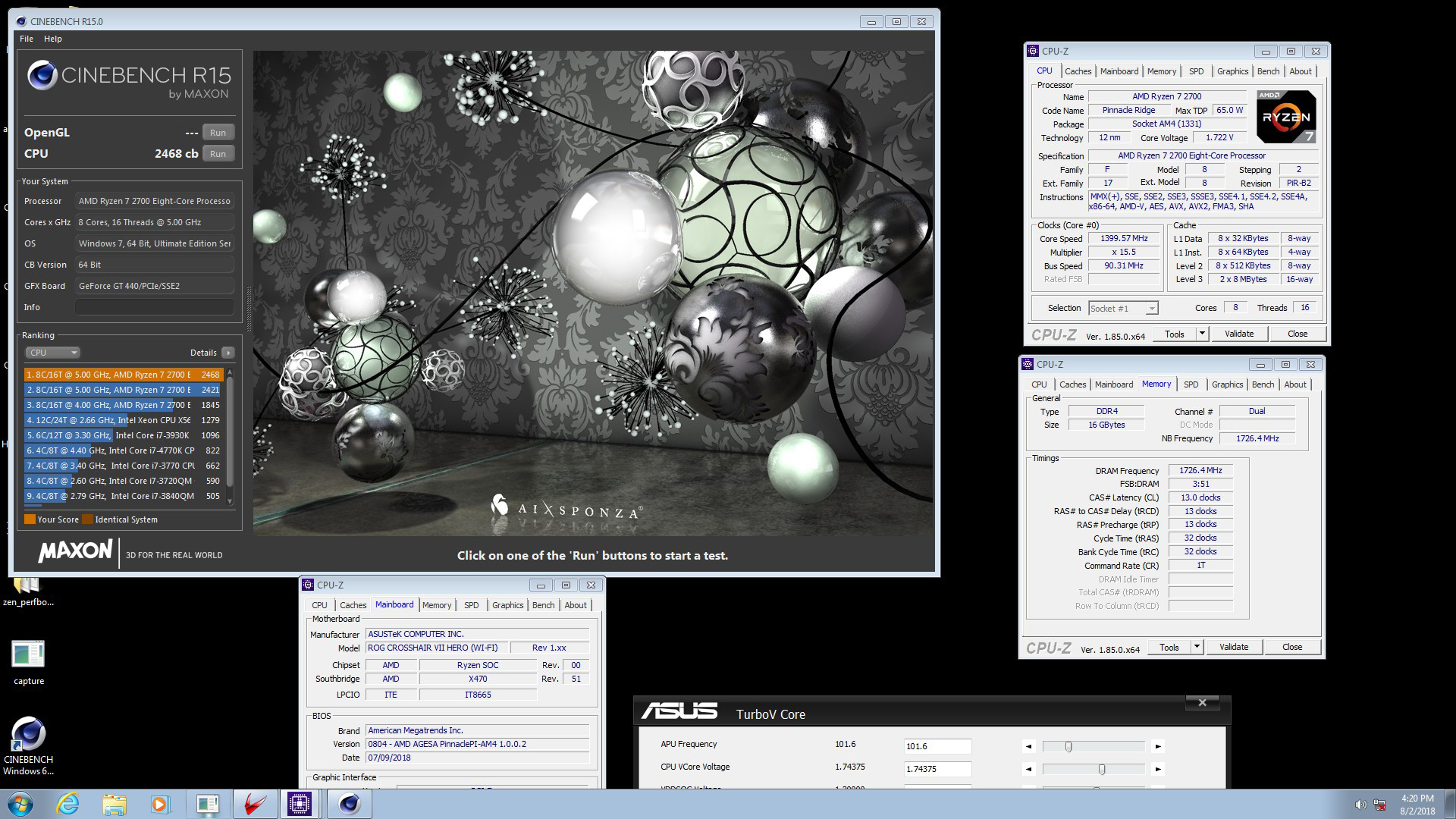
Task: Switch to the Cinebench taskbar icon
Action: tap(349, 804)
